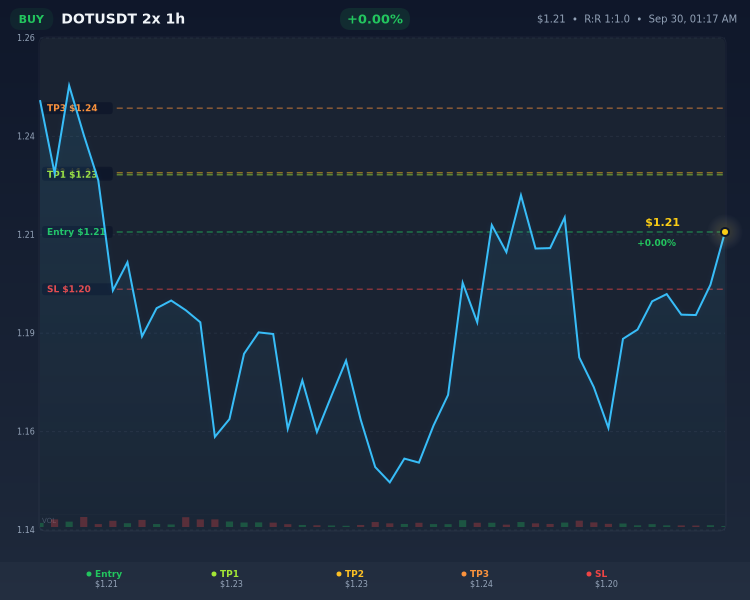Click the green BUY badge

click(x=32, y=19)
